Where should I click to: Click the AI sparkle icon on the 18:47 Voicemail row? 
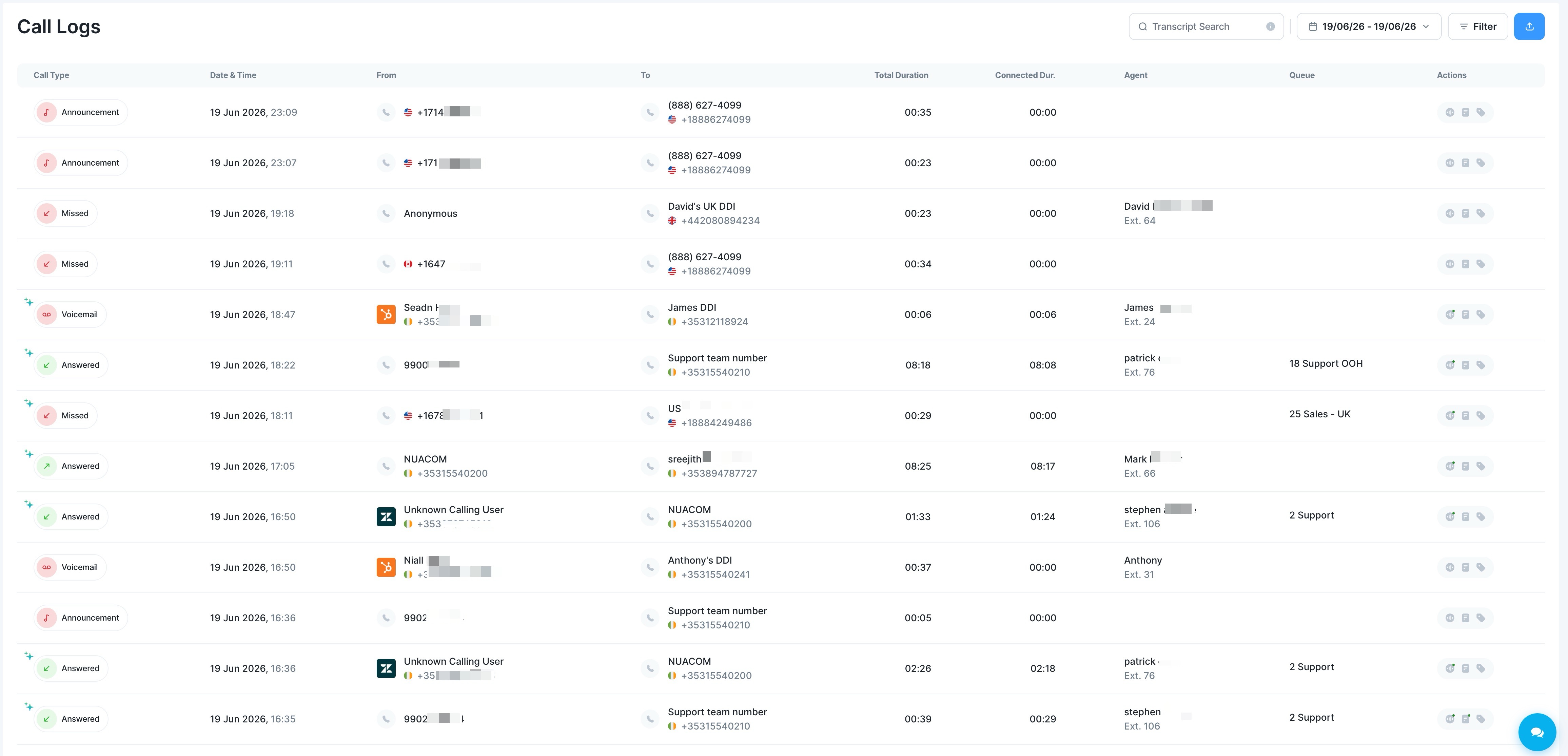(x=28, y=302)
